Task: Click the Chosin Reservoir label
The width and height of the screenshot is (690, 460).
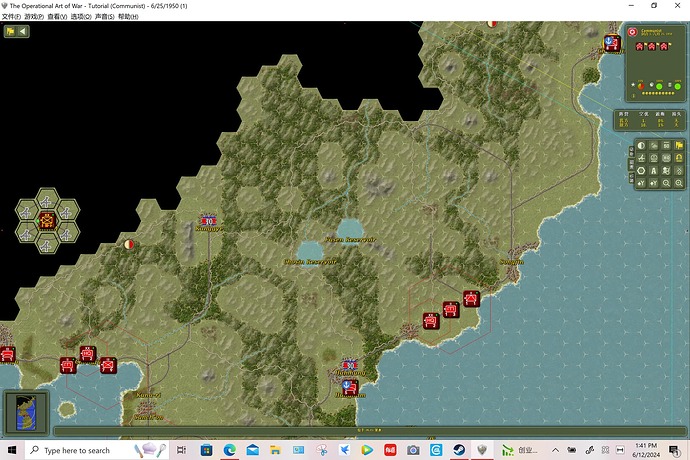Action: click(x=311, y=261)
